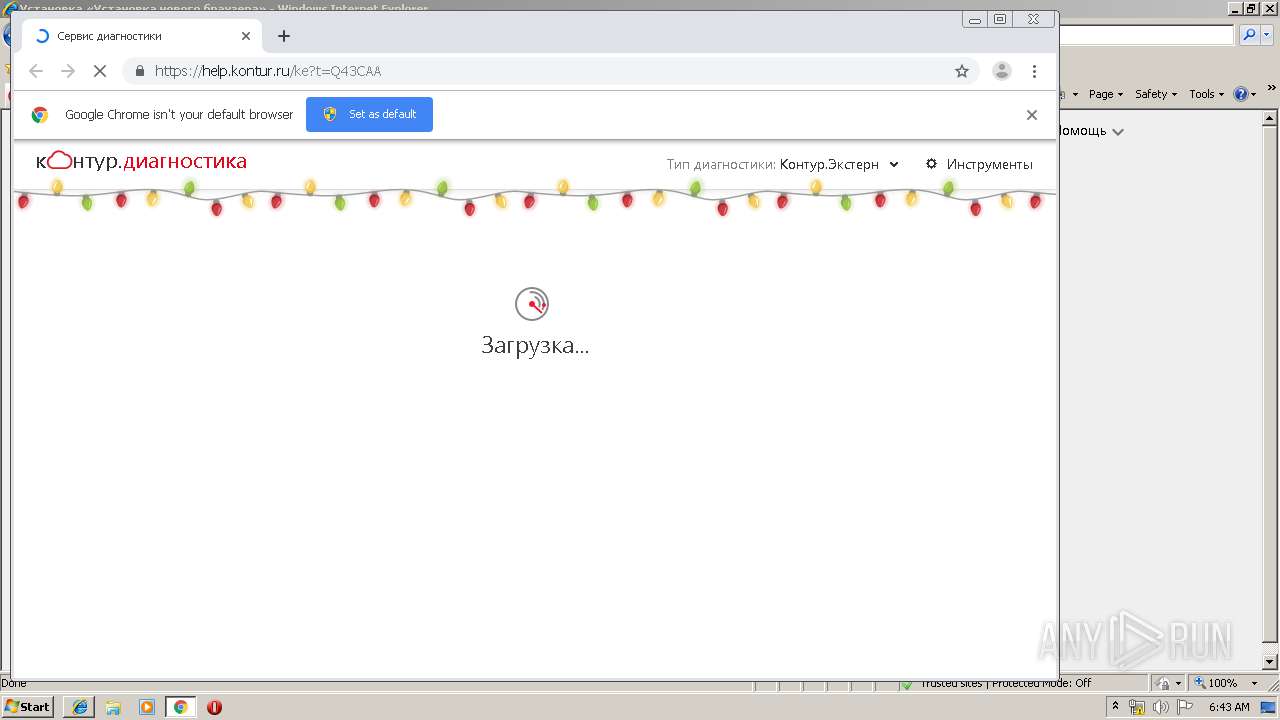Image resolution: width=1280 pixels, height=720 pixels.
Task: Open Opera from the taskbar
Action: click(214, 707)
